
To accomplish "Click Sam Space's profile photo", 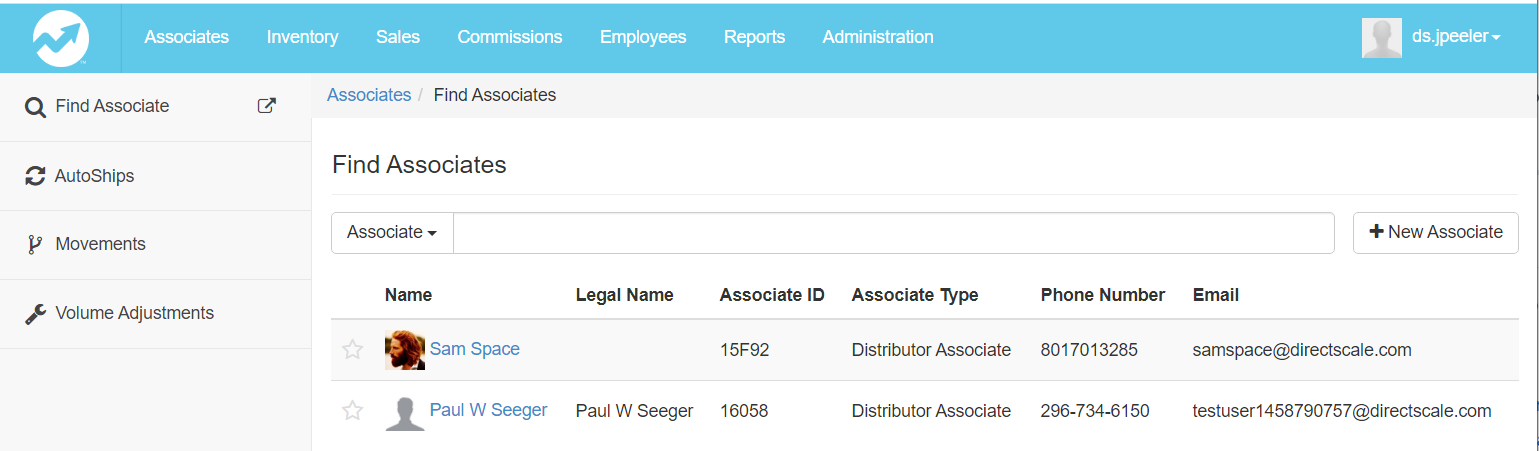I will point(404,350).
